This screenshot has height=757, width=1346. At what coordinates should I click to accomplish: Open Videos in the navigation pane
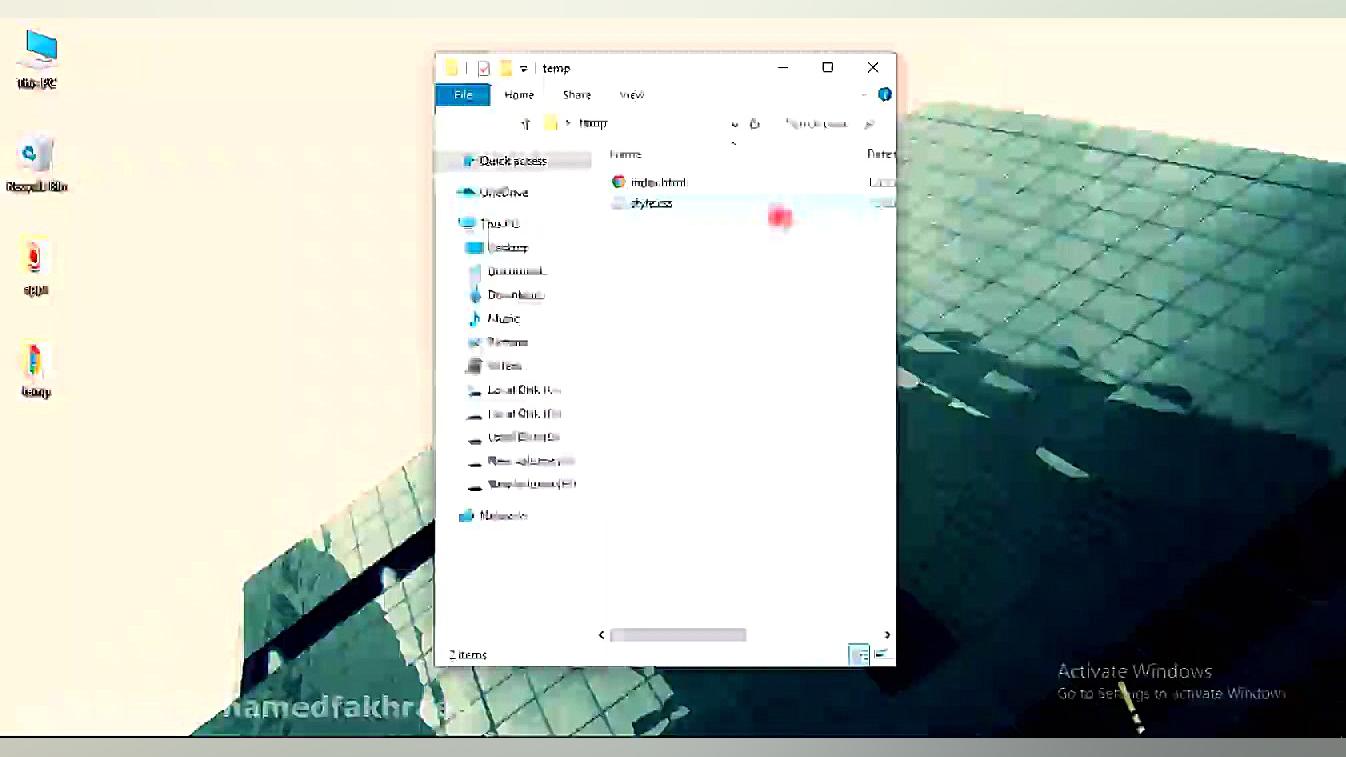(504, 366)
